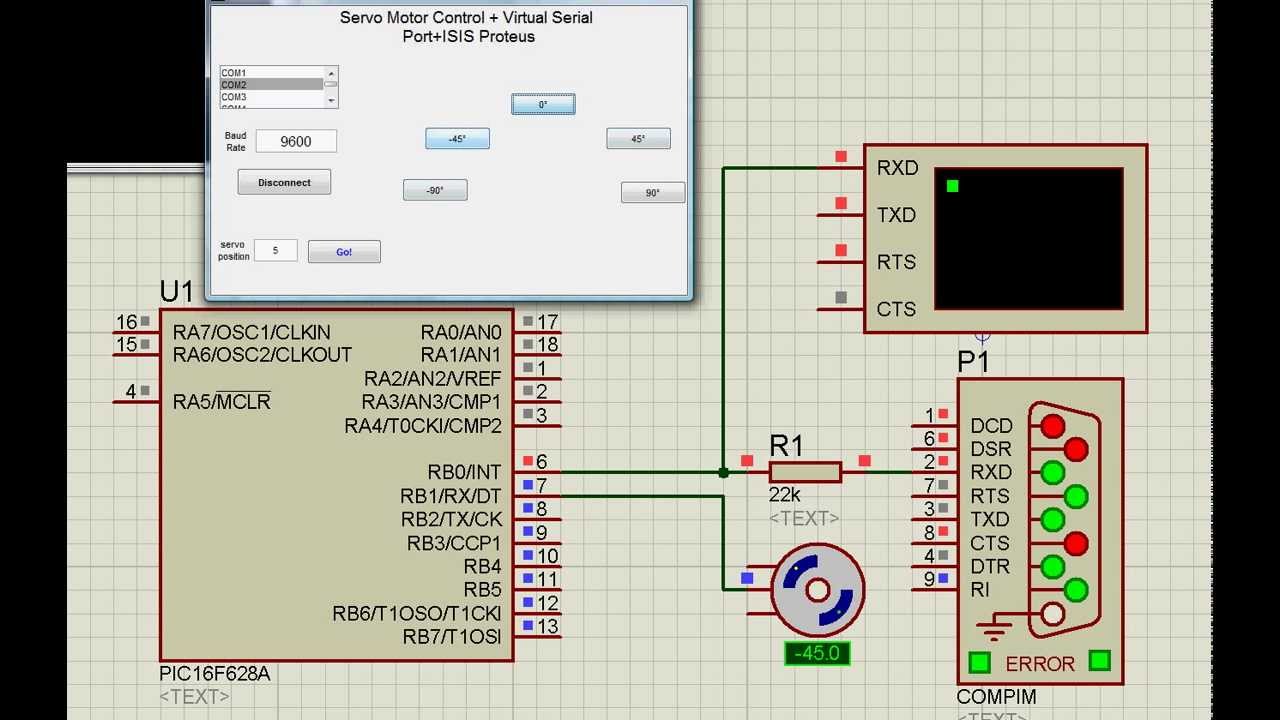Click pin number 17 on the PIC

coord(547,322)
